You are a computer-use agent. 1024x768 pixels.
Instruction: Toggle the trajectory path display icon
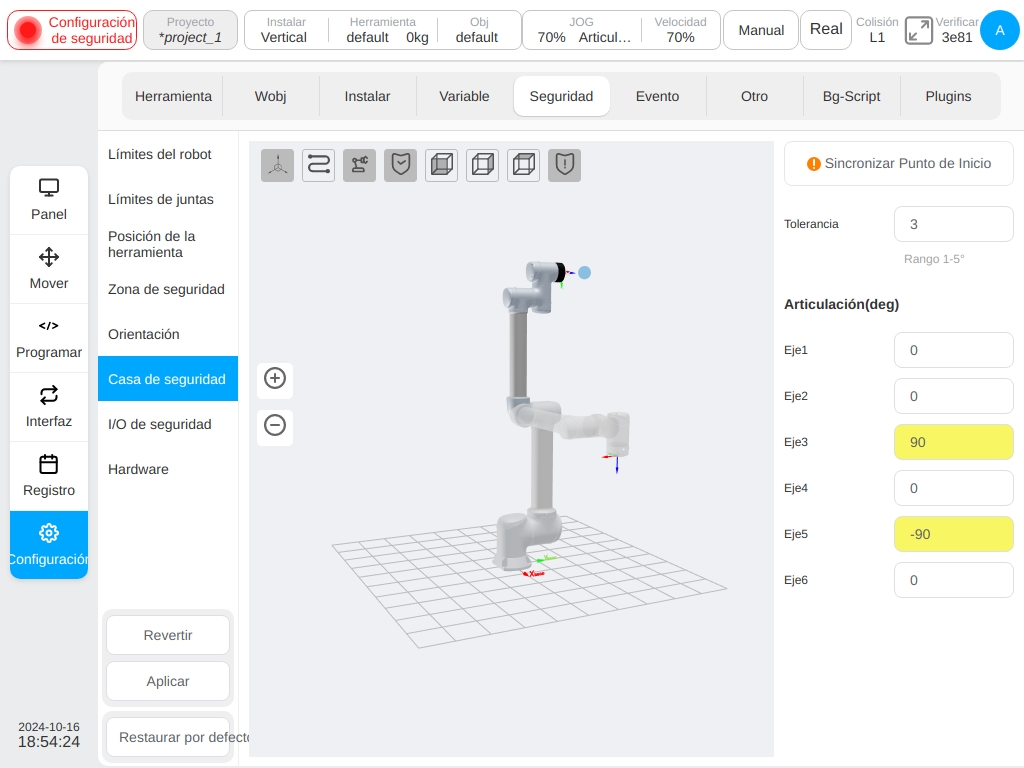tap(319, 165)
